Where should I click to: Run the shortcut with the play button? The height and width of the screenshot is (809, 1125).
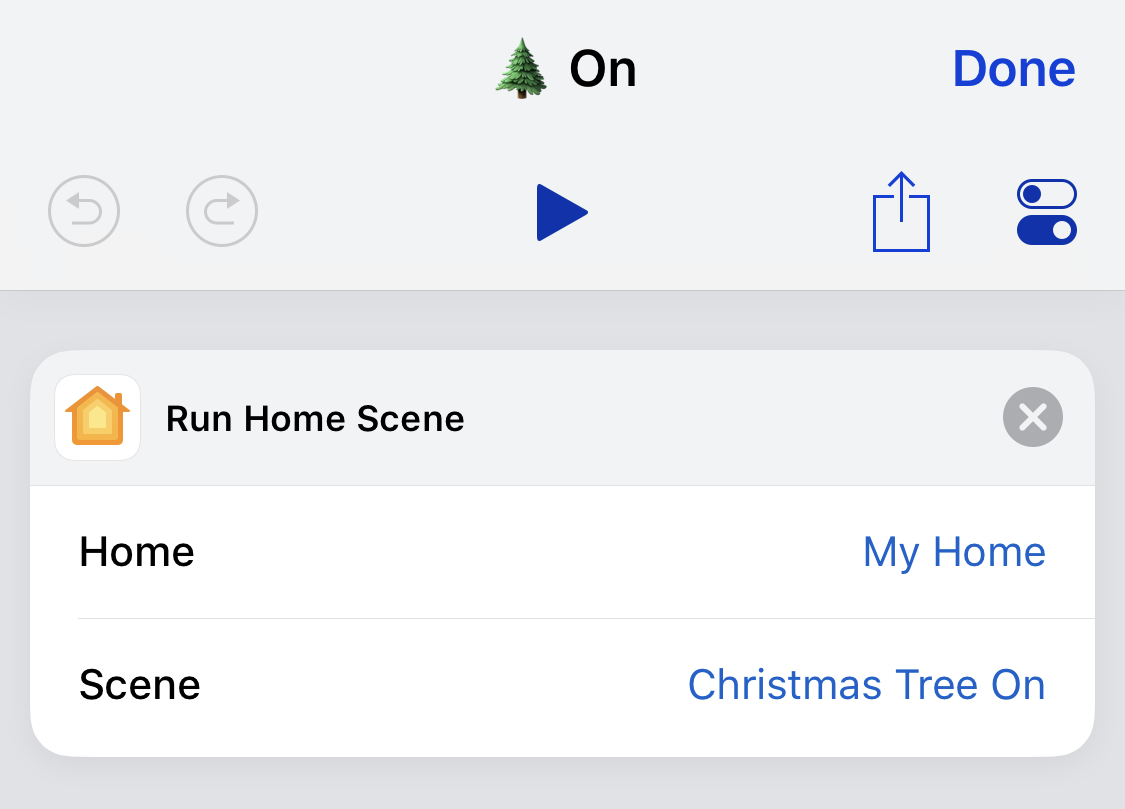[x=562, y=212]
